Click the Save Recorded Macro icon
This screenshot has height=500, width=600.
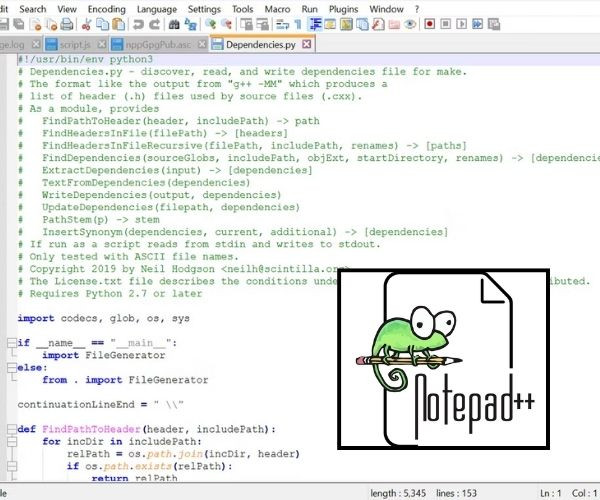[494, 24]
